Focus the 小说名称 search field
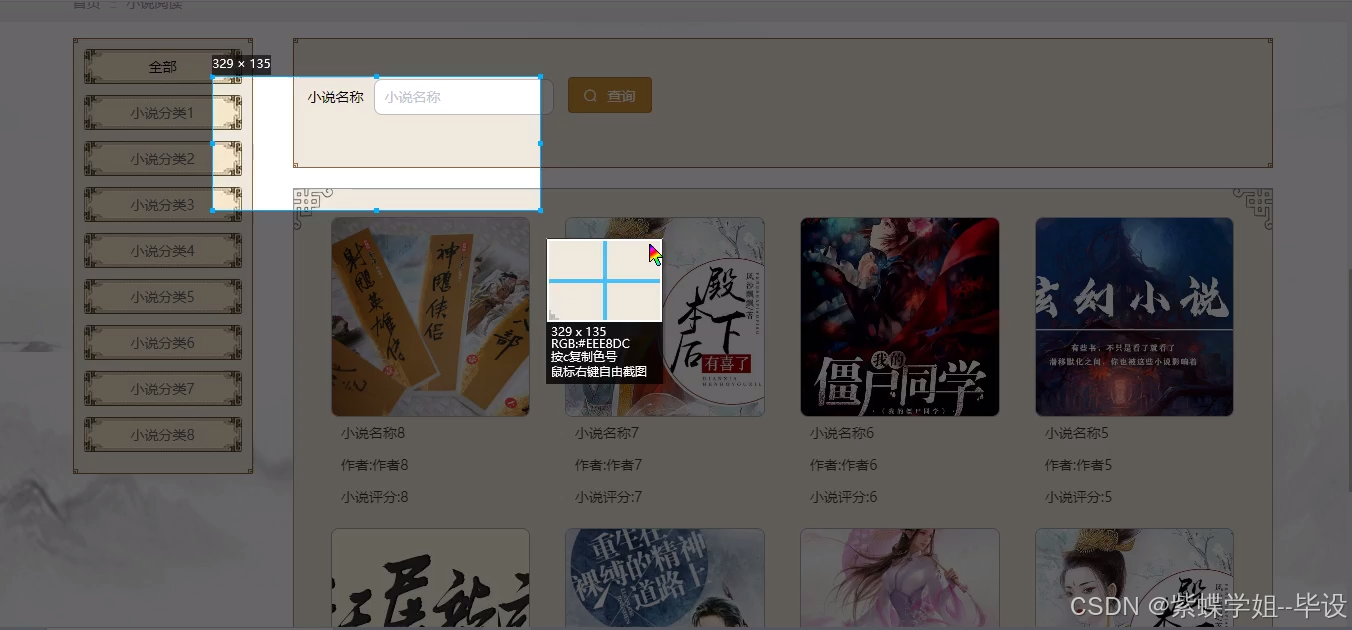Viewport: 1352px width, 630px height. coord(464,97)
